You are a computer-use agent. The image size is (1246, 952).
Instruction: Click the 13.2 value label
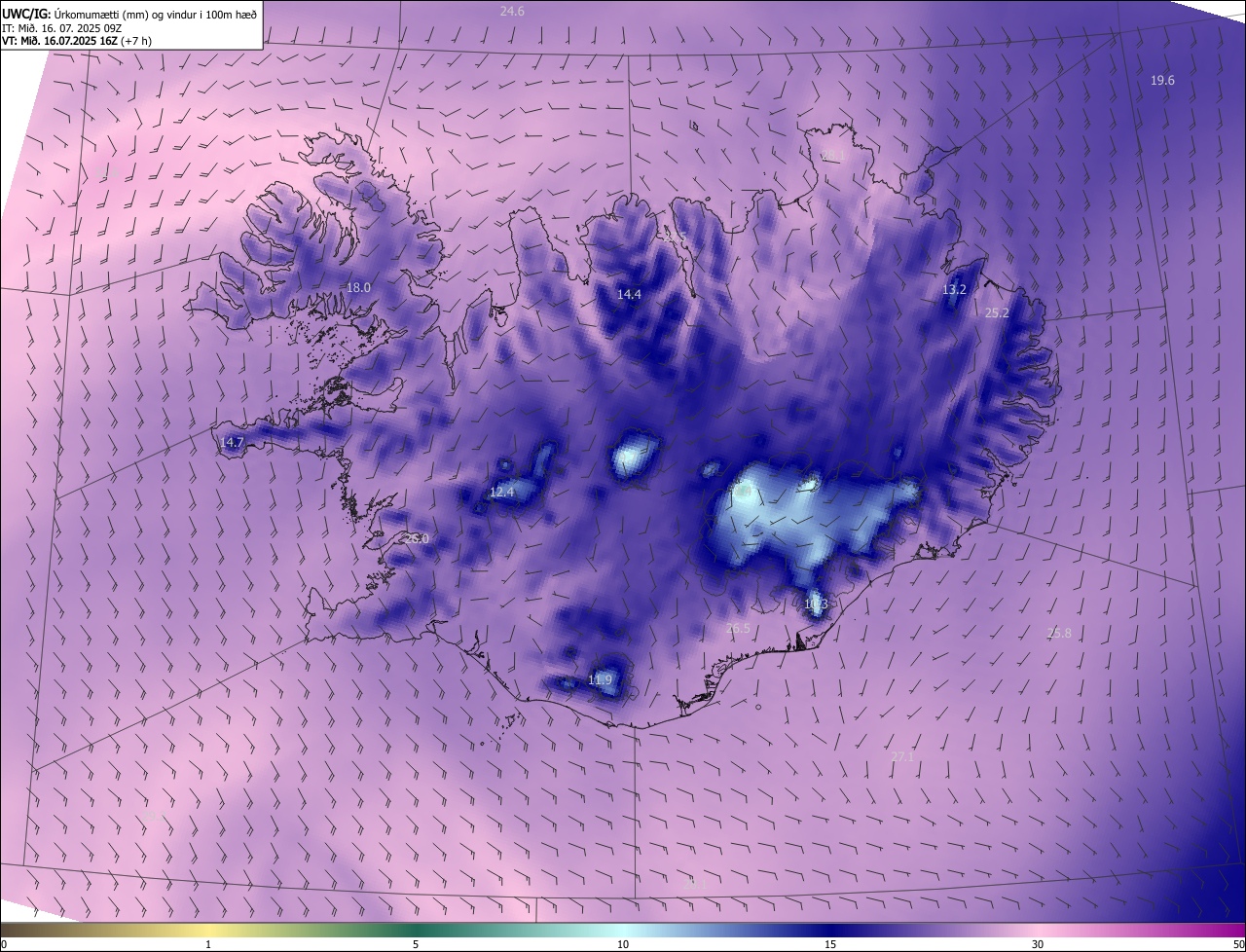click(x=954, y=290)
